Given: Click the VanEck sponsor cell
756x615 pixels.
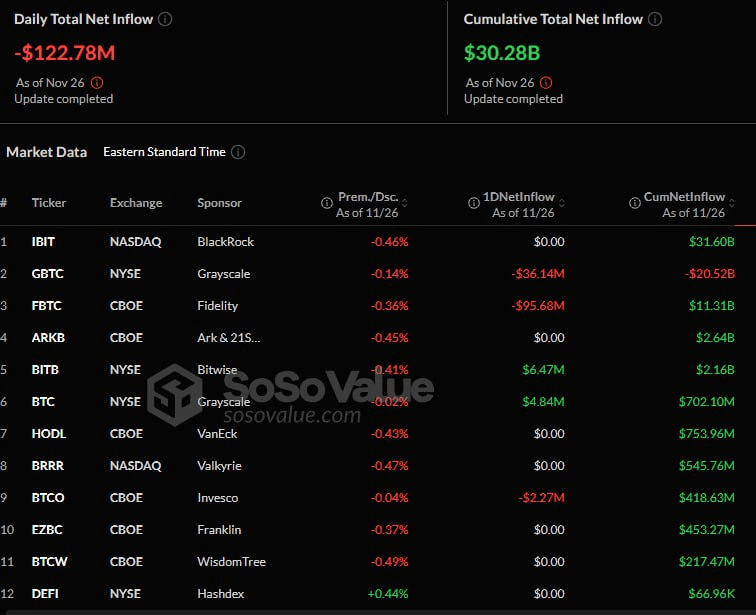Looking at the screenshot, I should (217, 434).
